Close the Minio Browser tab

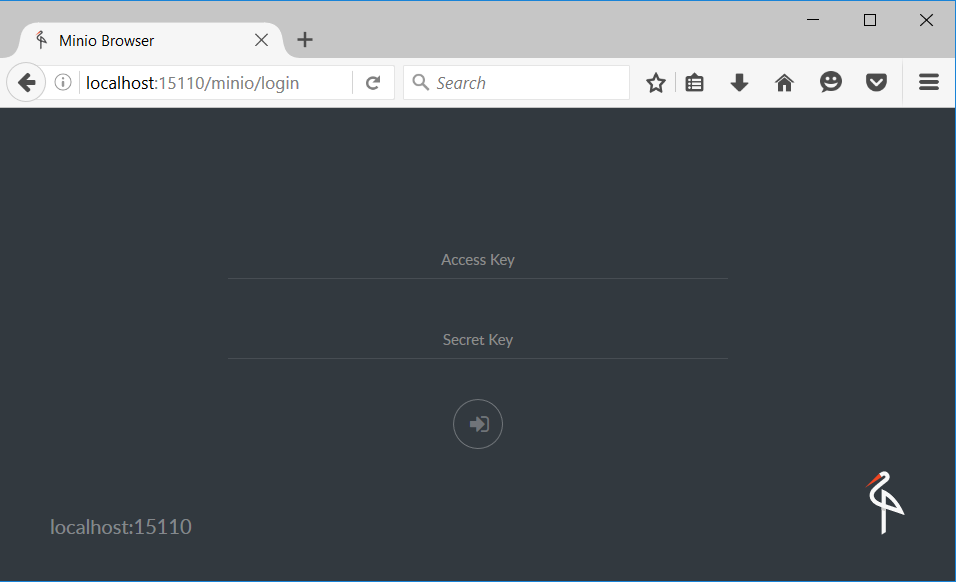pyautogui.click(x=262, y=40)
